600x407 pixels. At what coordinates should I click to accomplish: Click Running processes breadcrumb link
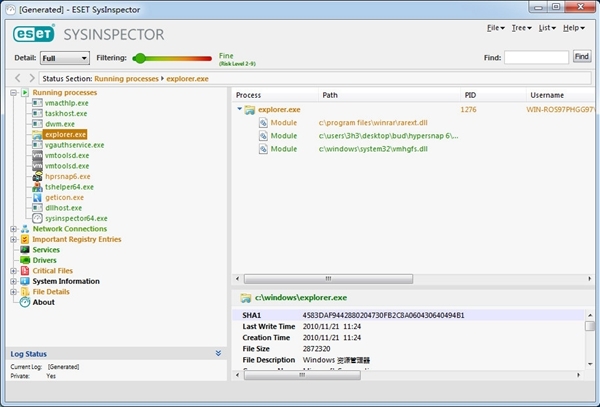point(126,79)
